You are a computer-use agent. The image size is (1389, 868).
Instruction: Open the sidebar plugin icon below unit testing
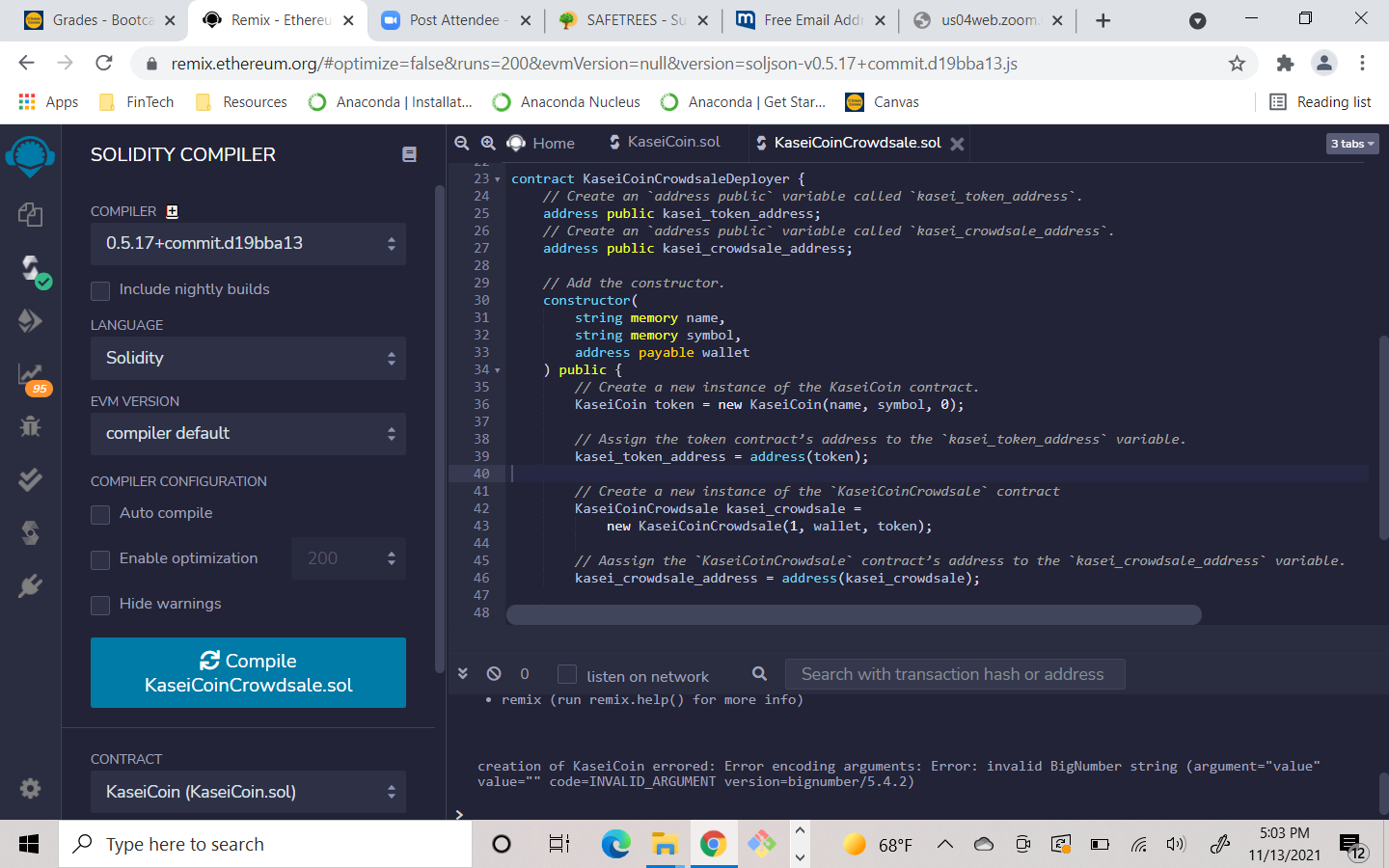click(x=30, y=532)
